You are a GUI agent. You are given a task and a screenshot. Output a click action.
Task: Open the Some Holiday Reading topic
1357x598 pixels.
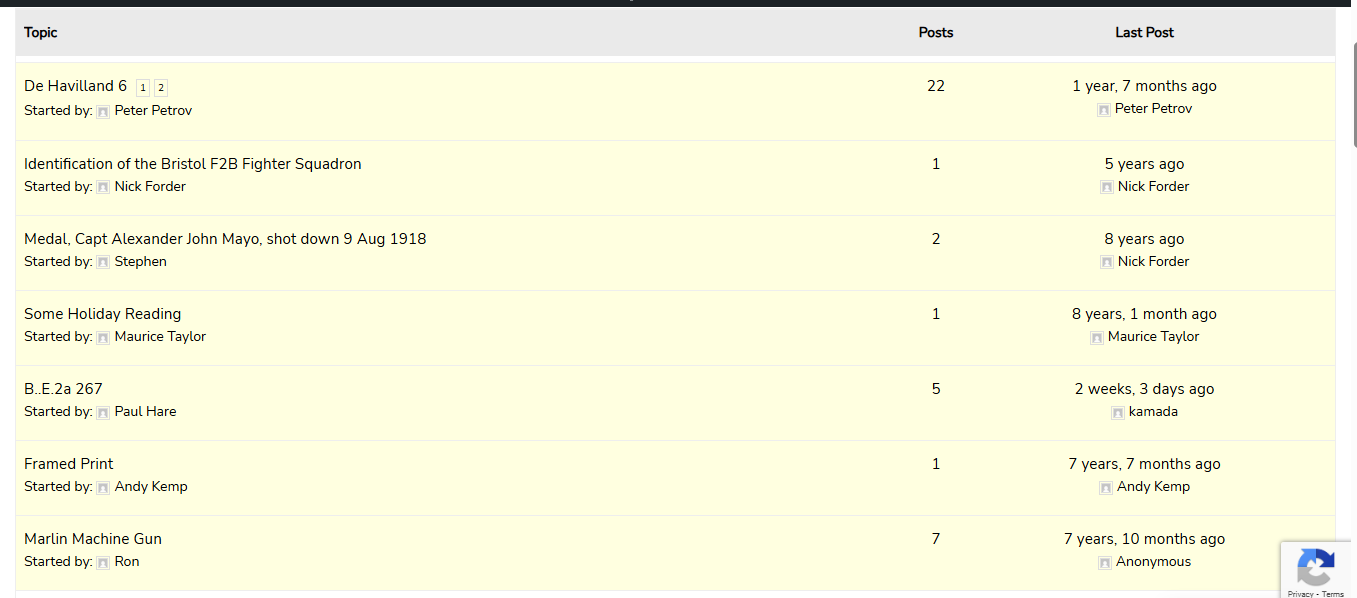pyautogui.click(x=103, y=314)
